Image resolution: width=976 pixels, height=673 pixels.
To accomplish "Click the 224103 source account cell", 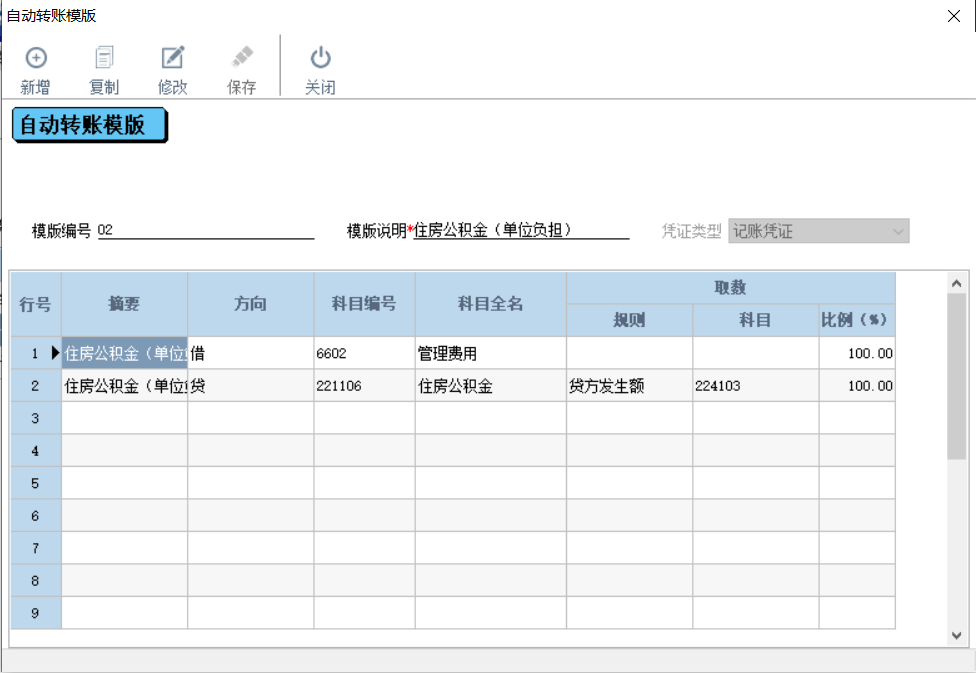I will (756, 386).
